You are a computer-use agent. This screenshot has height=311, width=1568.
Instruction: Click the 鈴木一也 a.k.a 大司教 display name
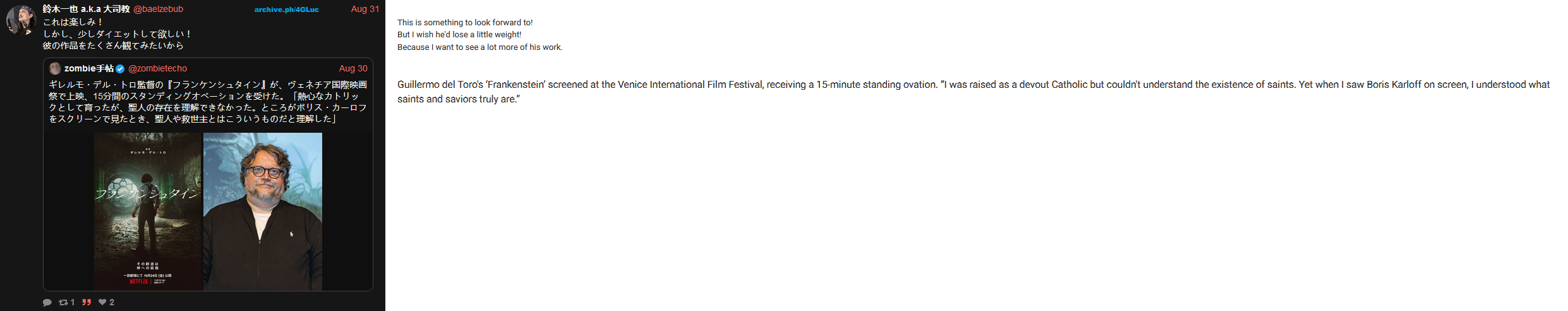(86, 9)
